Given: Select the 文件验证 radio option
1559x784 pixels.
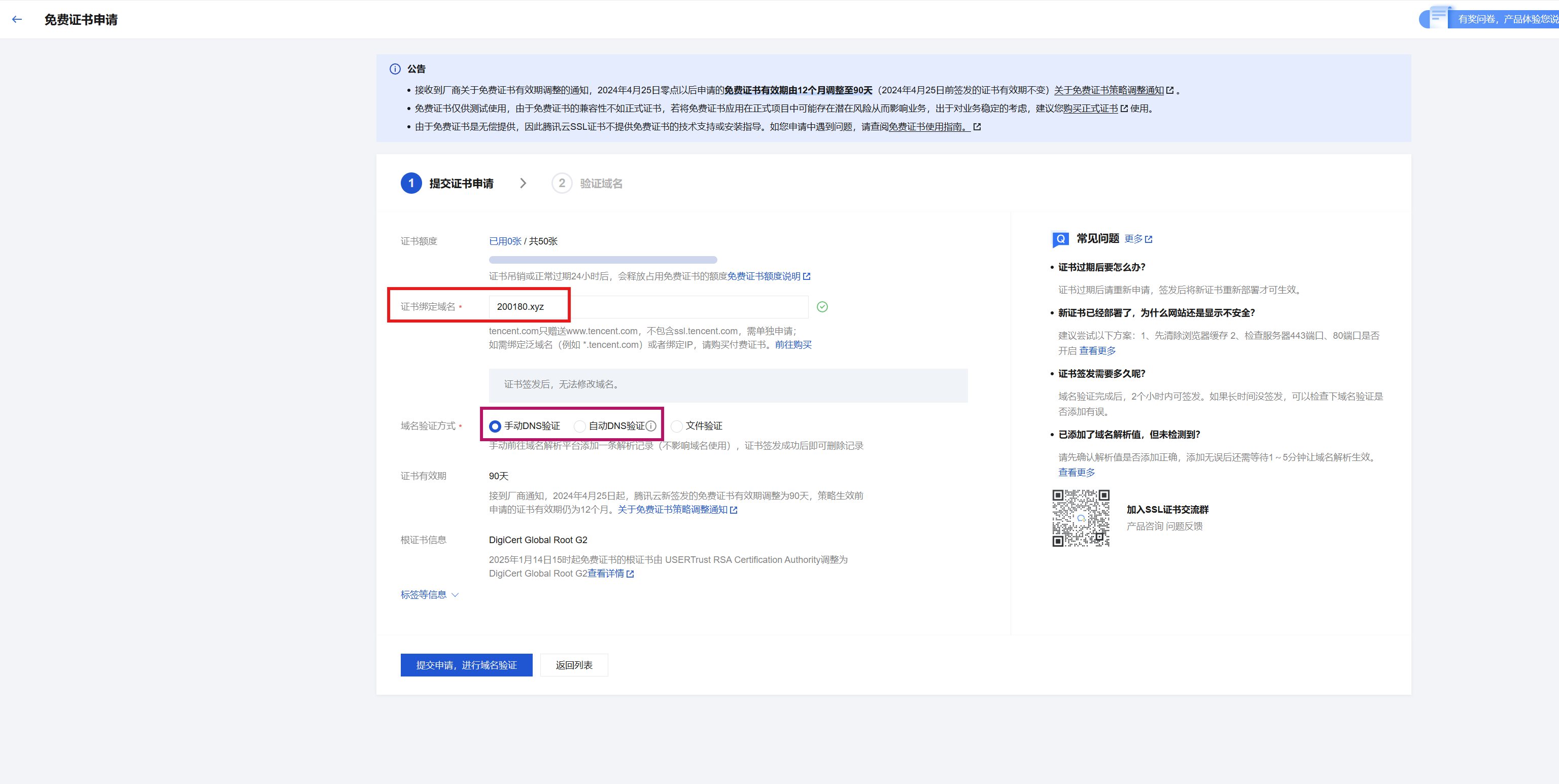Looking at the screenshot, I should (678, 426).
